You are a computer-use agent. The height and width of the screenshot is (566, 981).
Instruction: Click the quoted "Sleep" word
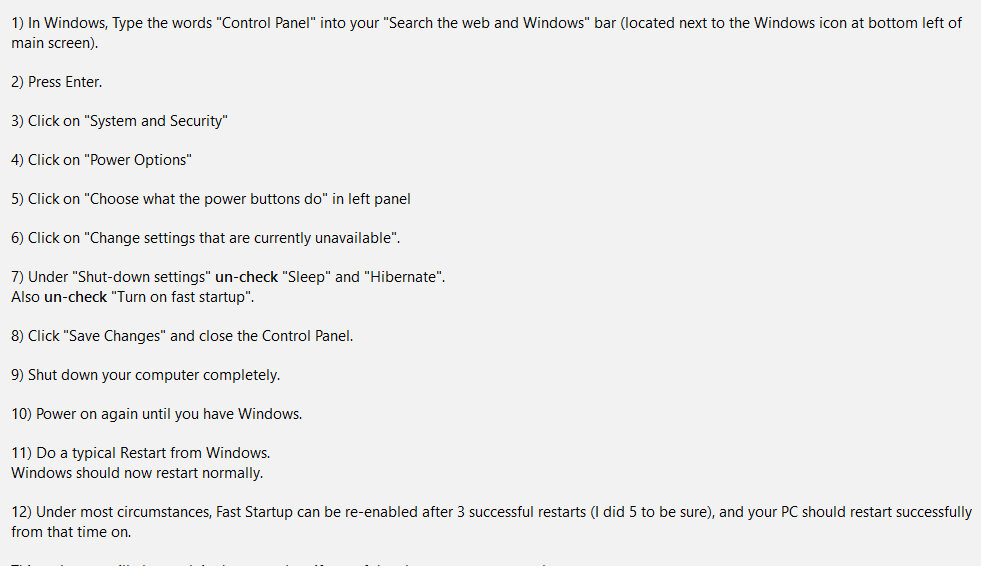click(307, 277)
